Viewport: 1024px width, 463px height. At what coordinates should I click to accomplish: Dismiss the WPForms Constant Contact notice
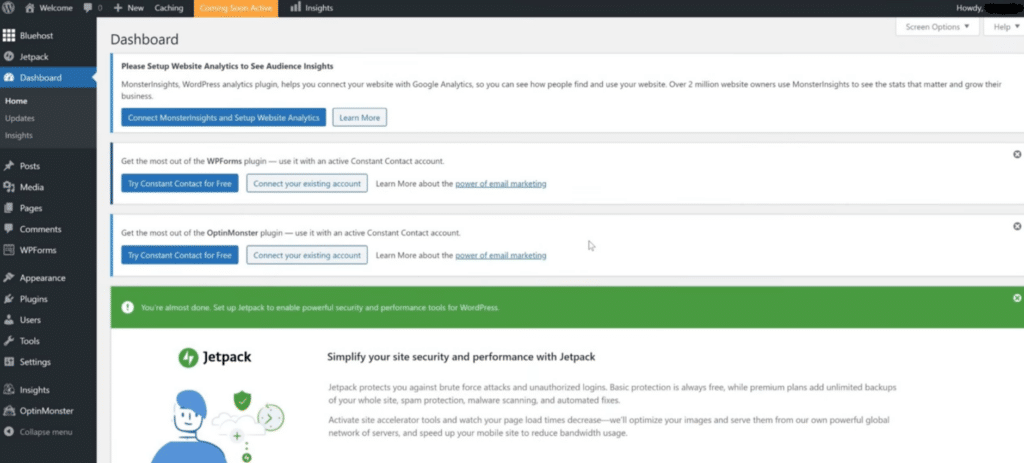[x=1017, y=154]
